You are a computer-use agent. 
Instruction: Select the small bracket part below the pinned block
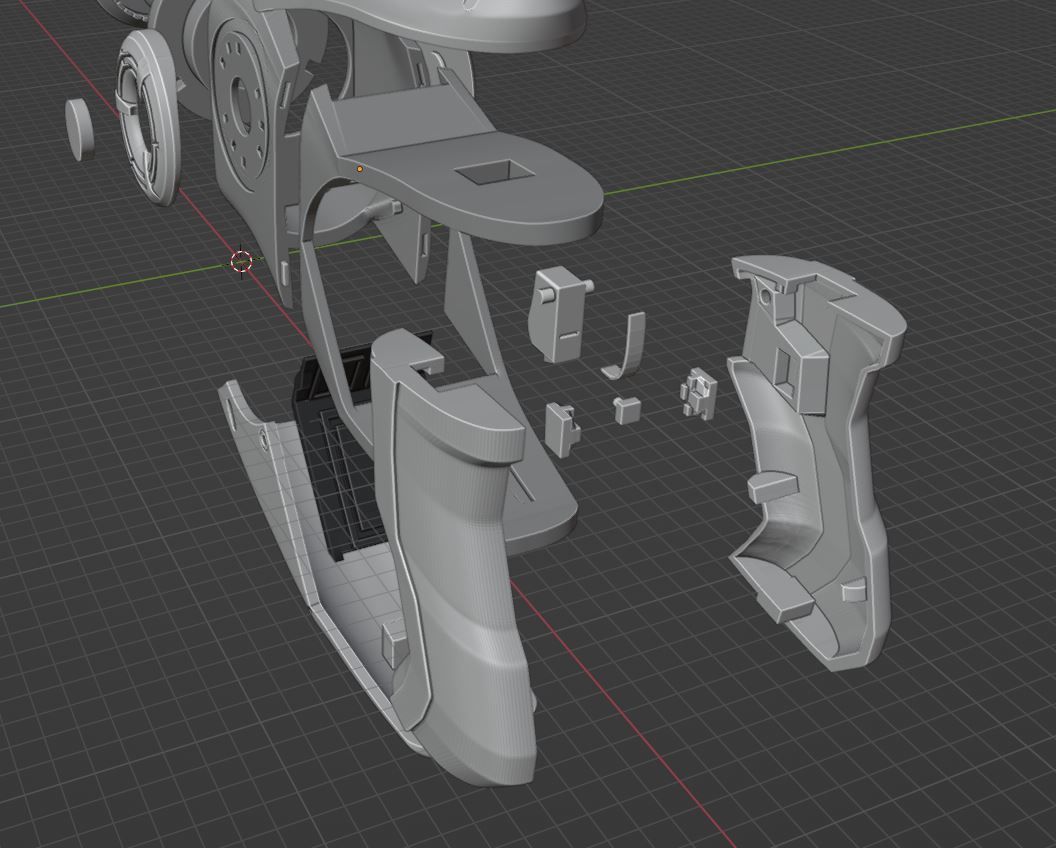pos(562,429)
